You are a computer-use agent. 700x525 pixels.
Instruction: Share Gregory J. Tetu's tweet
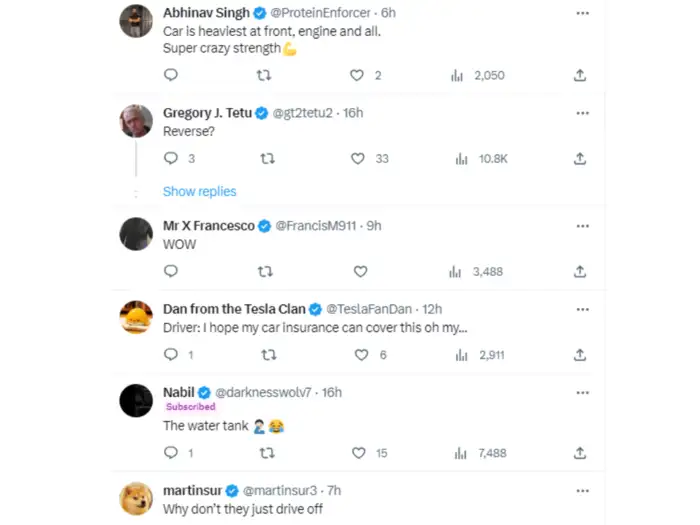[x=580, y=158]
